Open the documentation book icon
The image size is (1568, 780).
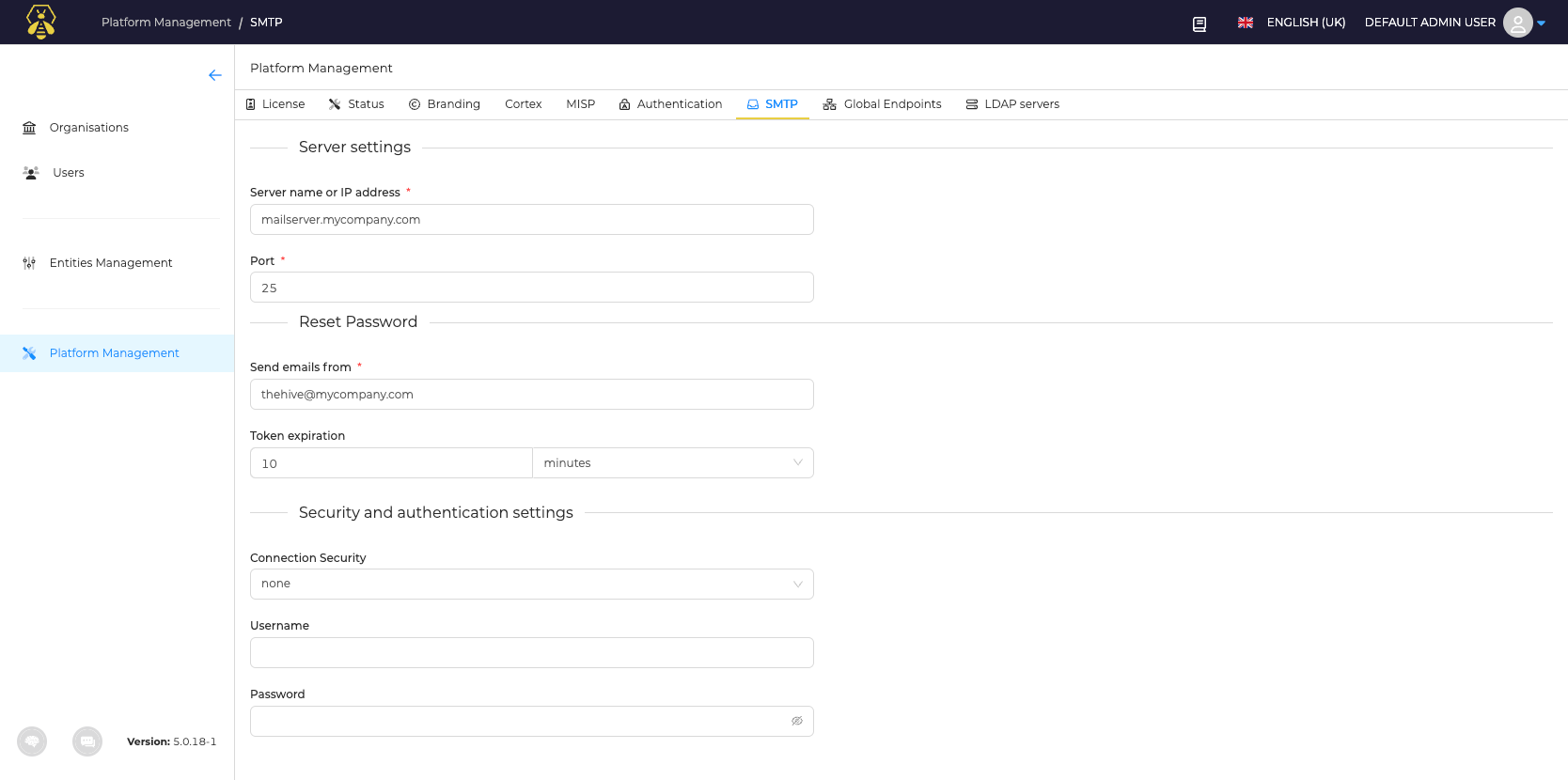pos(1200,23)
